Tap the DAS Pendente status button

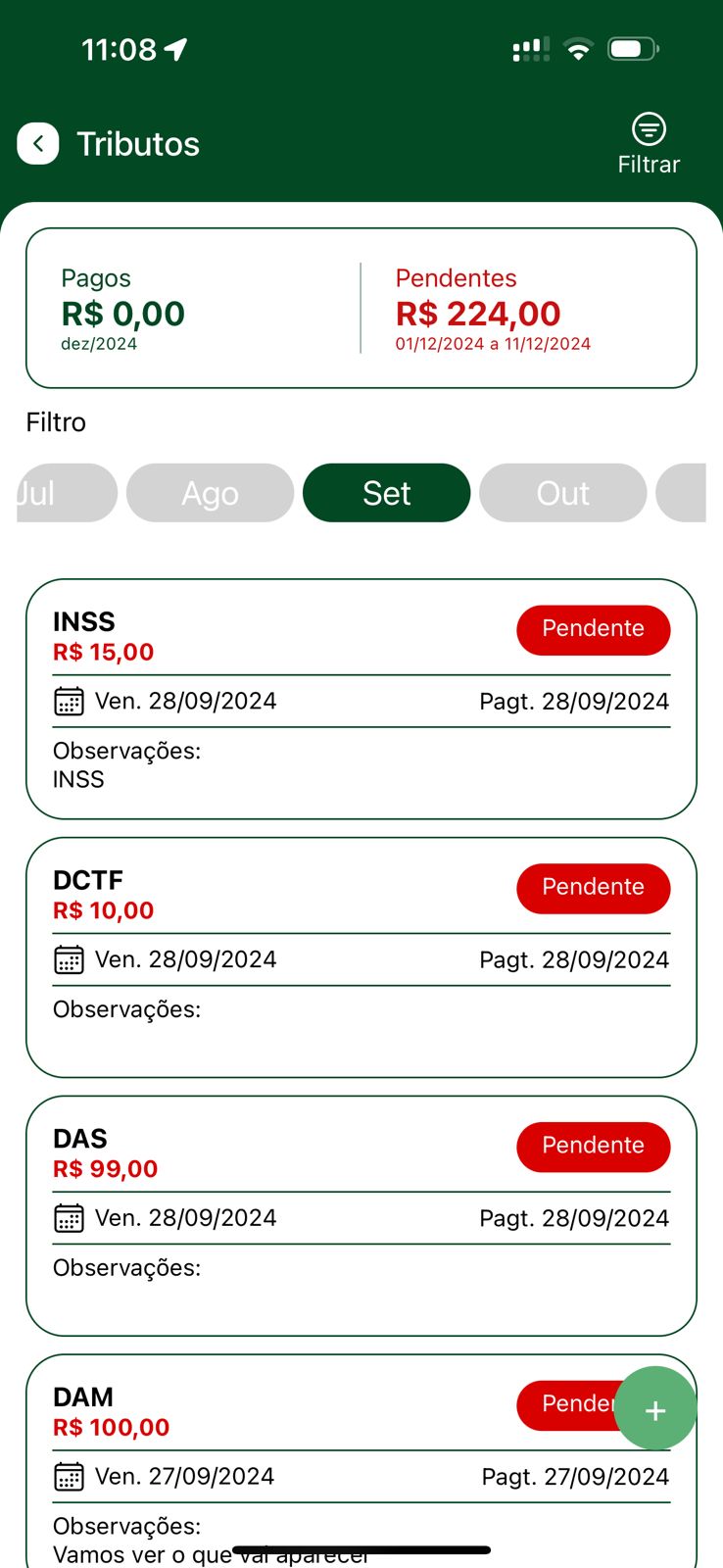tap(593, 1146)
